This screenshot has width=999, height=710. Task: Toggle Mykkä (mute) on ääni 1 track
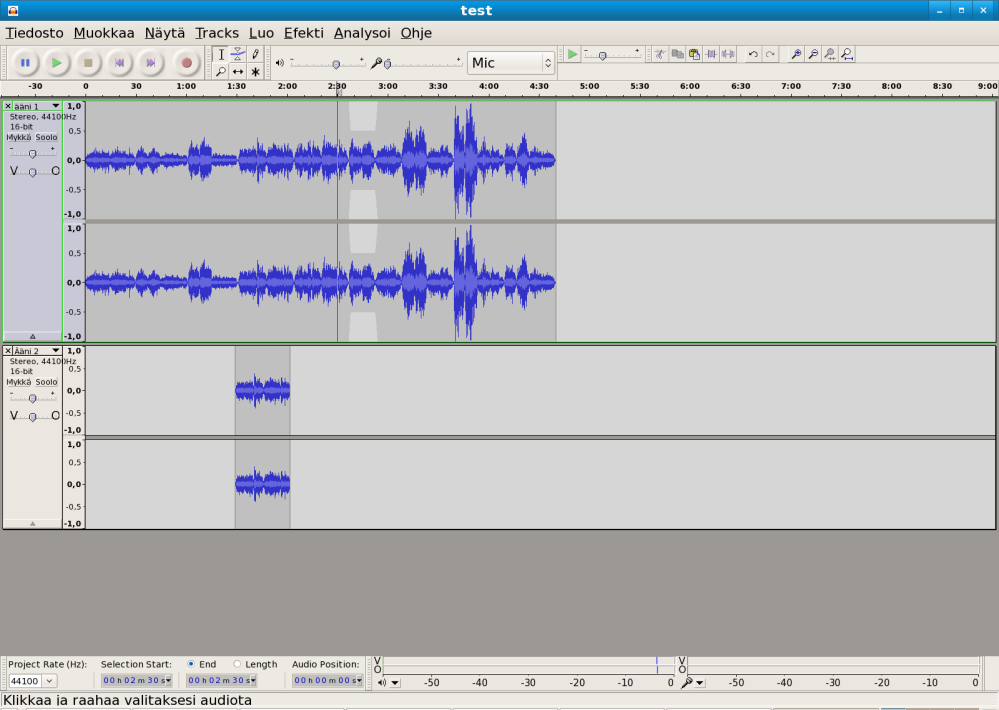click(18, 137)
